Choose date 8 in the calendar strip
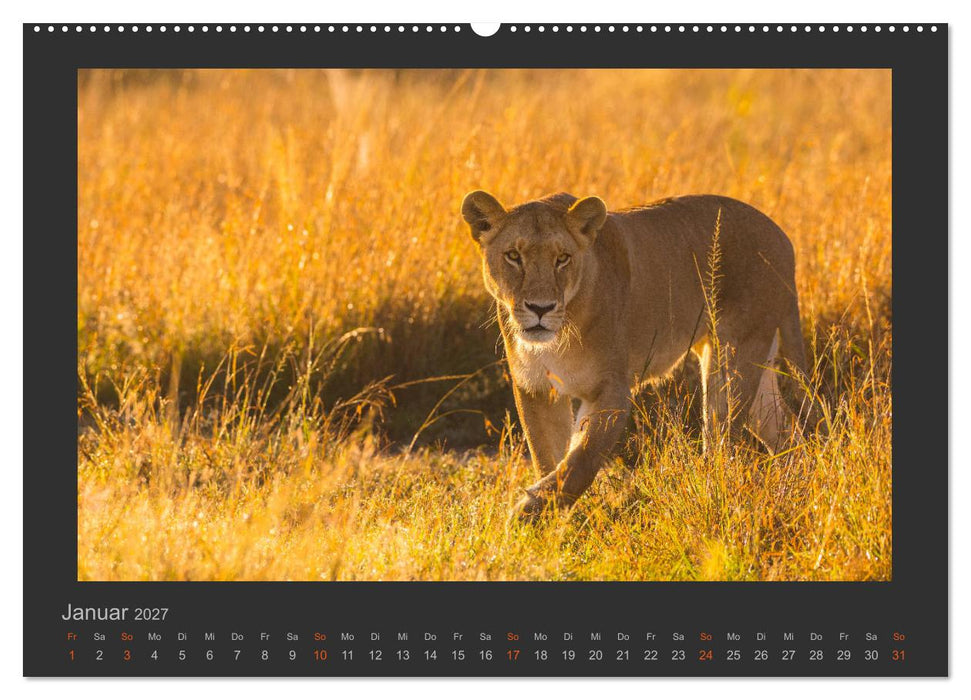971x700 pixels. coord(264,655)
